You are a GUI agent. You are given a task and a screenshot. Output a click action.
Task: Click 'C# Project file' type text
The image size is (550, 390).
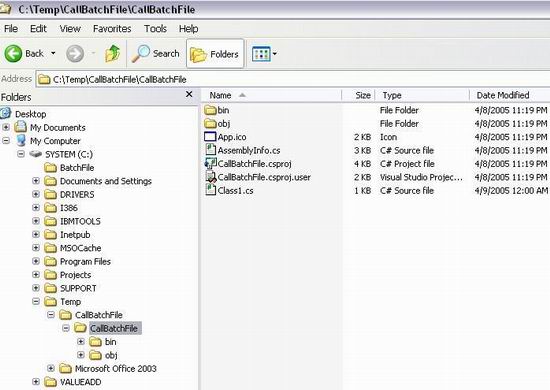point(407,164)
